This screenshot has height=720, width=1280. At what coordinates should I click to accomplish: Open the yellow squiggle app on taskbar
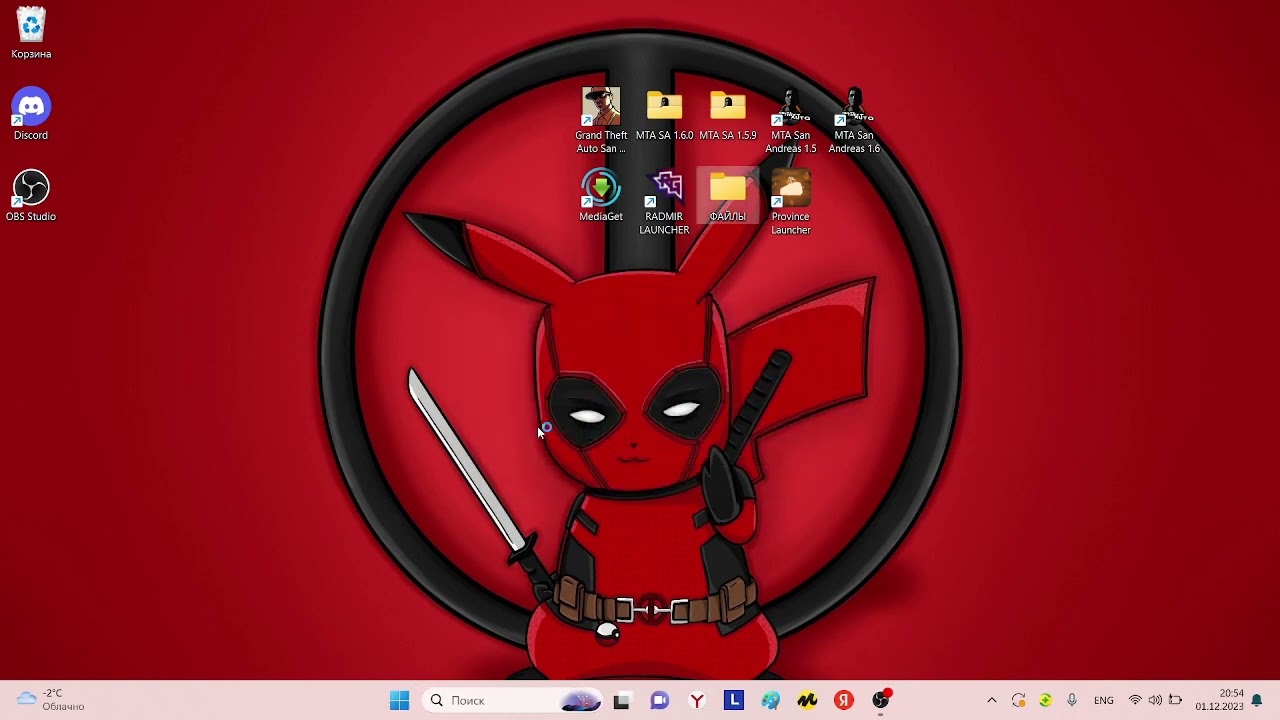(x=807, y=700)
